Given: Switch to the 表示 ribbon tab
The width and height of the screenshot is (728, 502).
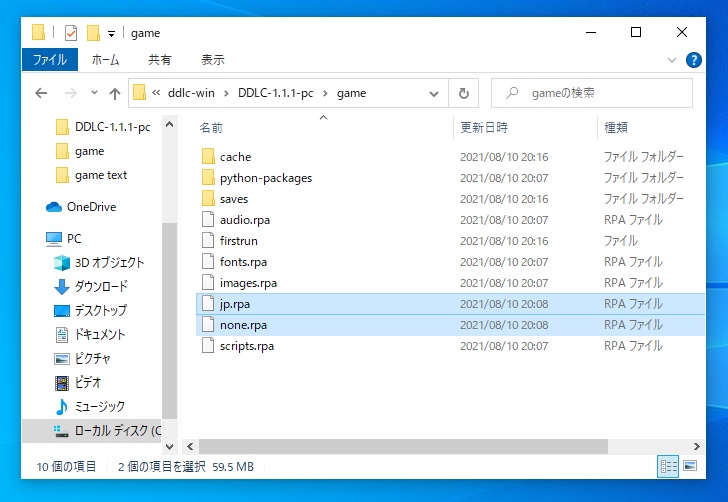Looking at the screenshot, I should point(213,59).
